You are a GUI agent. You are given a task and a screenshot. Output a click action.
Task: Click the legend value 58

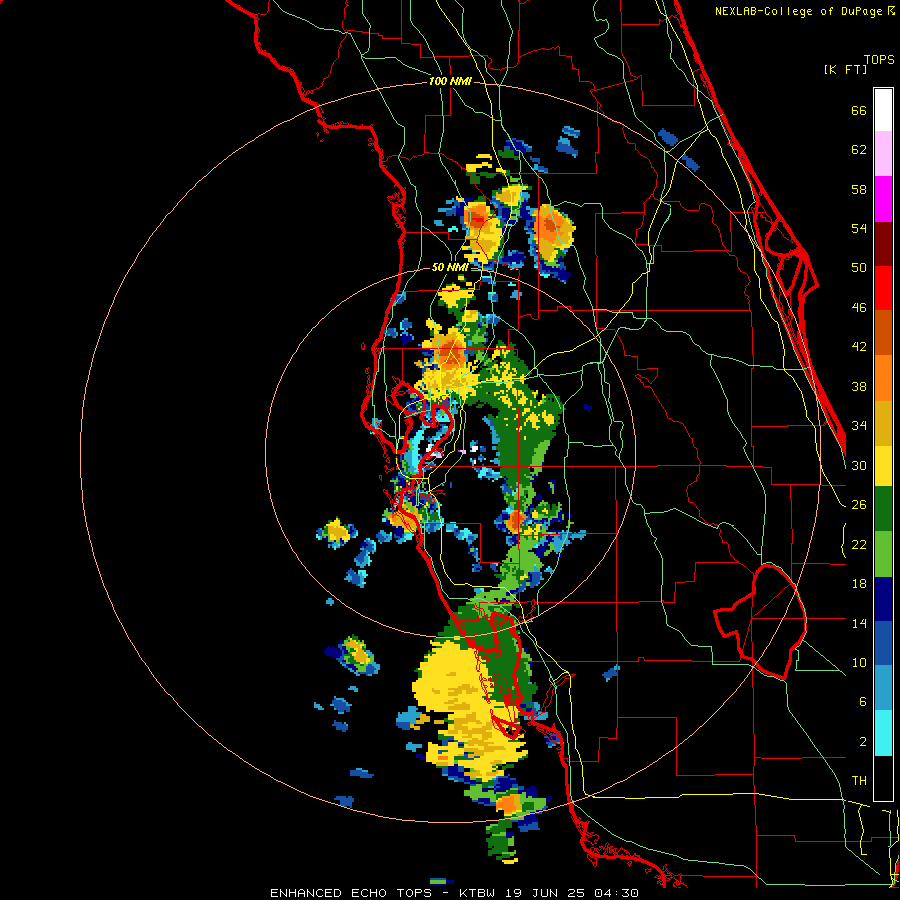(x=859, y=189)
